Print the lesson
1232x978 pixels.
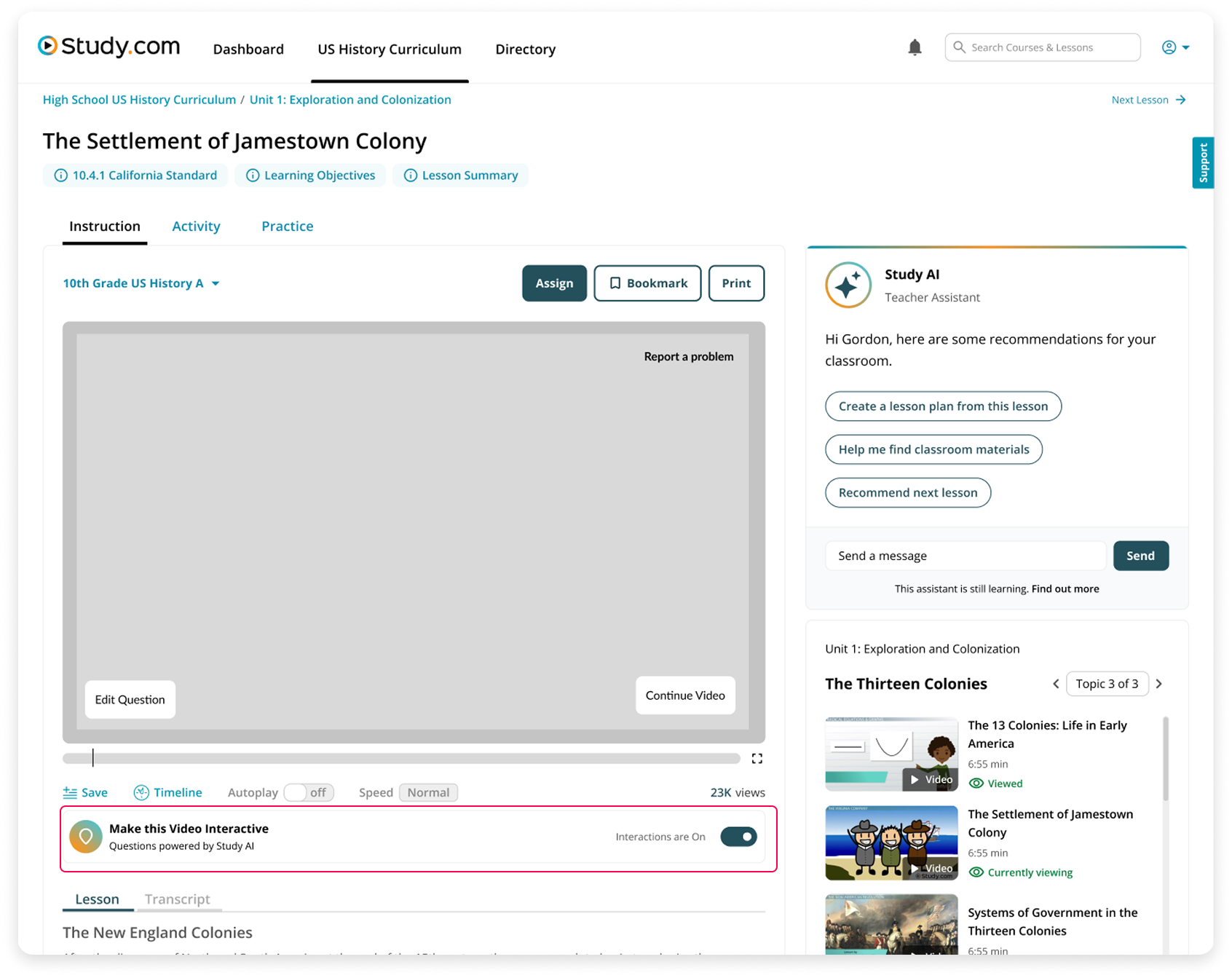coord(736,283)
